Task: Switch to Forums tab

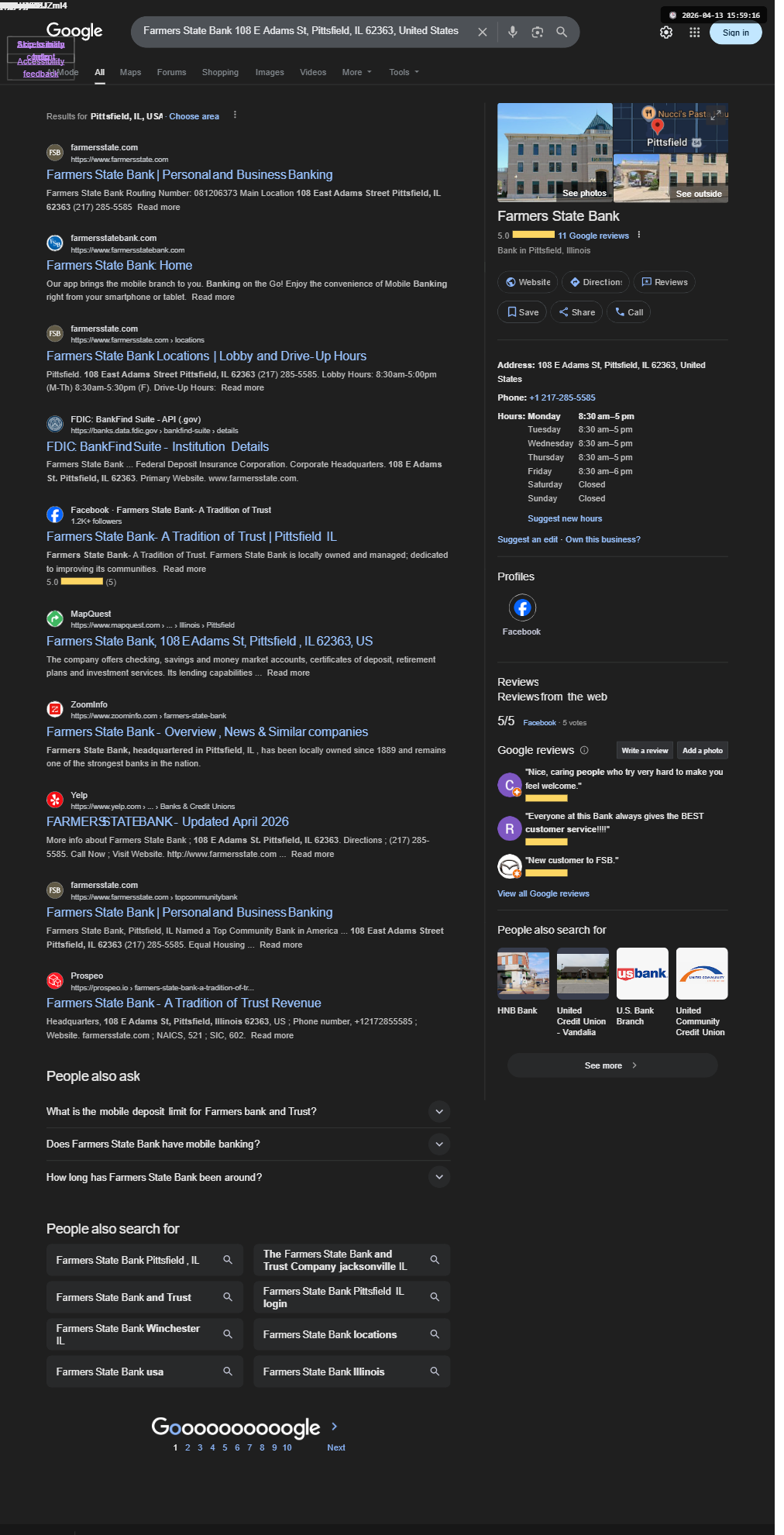Action: 171,72
